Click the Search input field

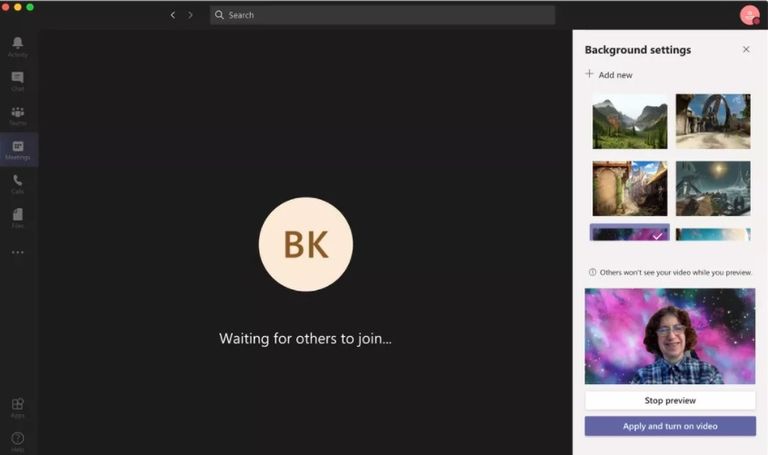pos(382,15)
